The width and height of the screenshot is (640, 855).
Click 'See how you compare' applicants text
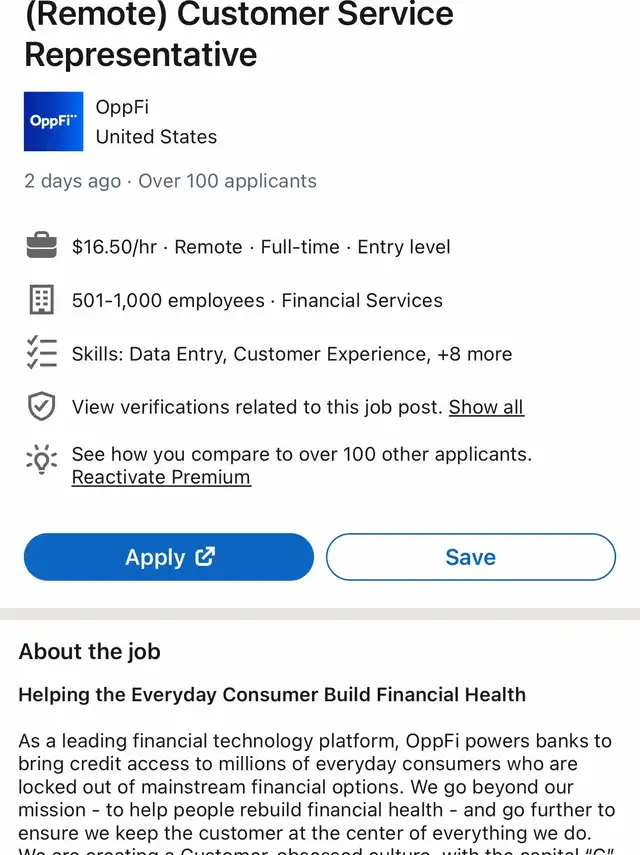tap(301, 454)
